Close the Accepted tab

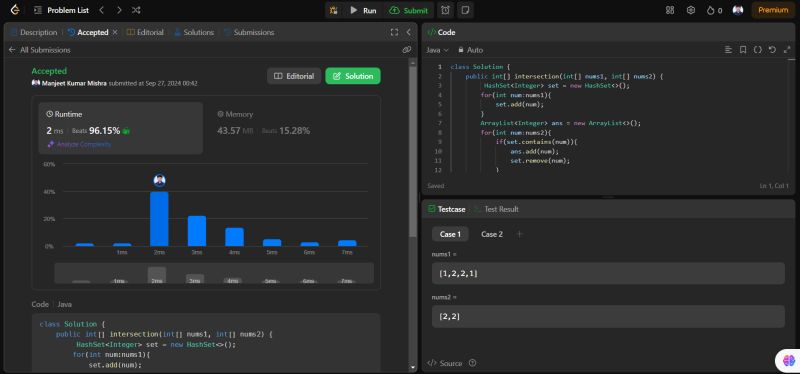(x=115, y=32)
